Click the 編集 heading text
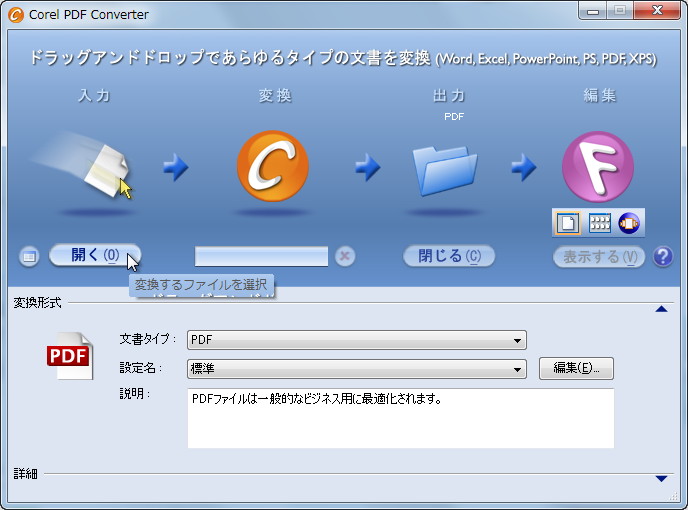This screenshot has width=688, height=510. [x=600, y=95]
